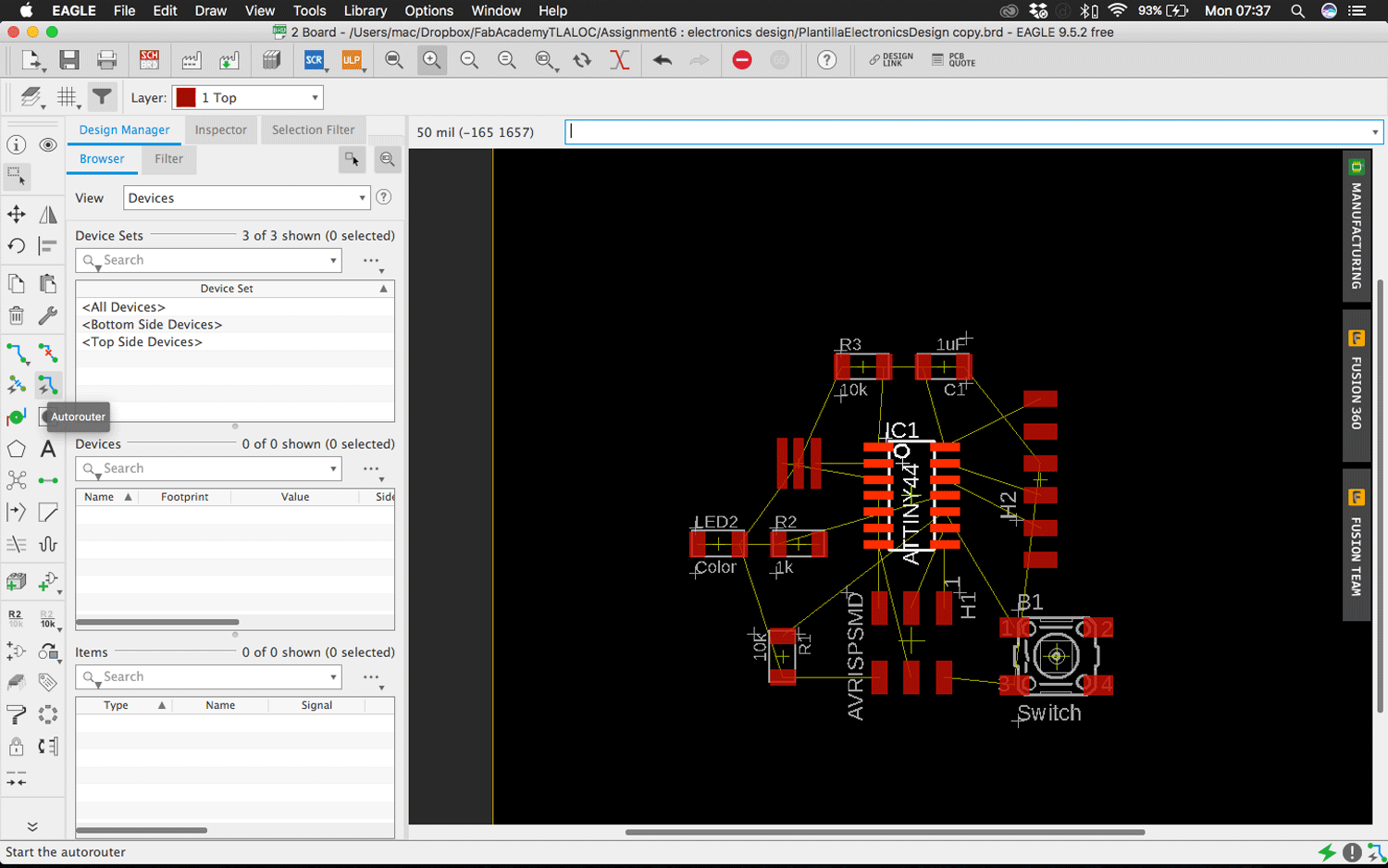Screen dimensions: 1388x868
Task: Click the board canvas horizontal scrollbar
Action: 885,832
